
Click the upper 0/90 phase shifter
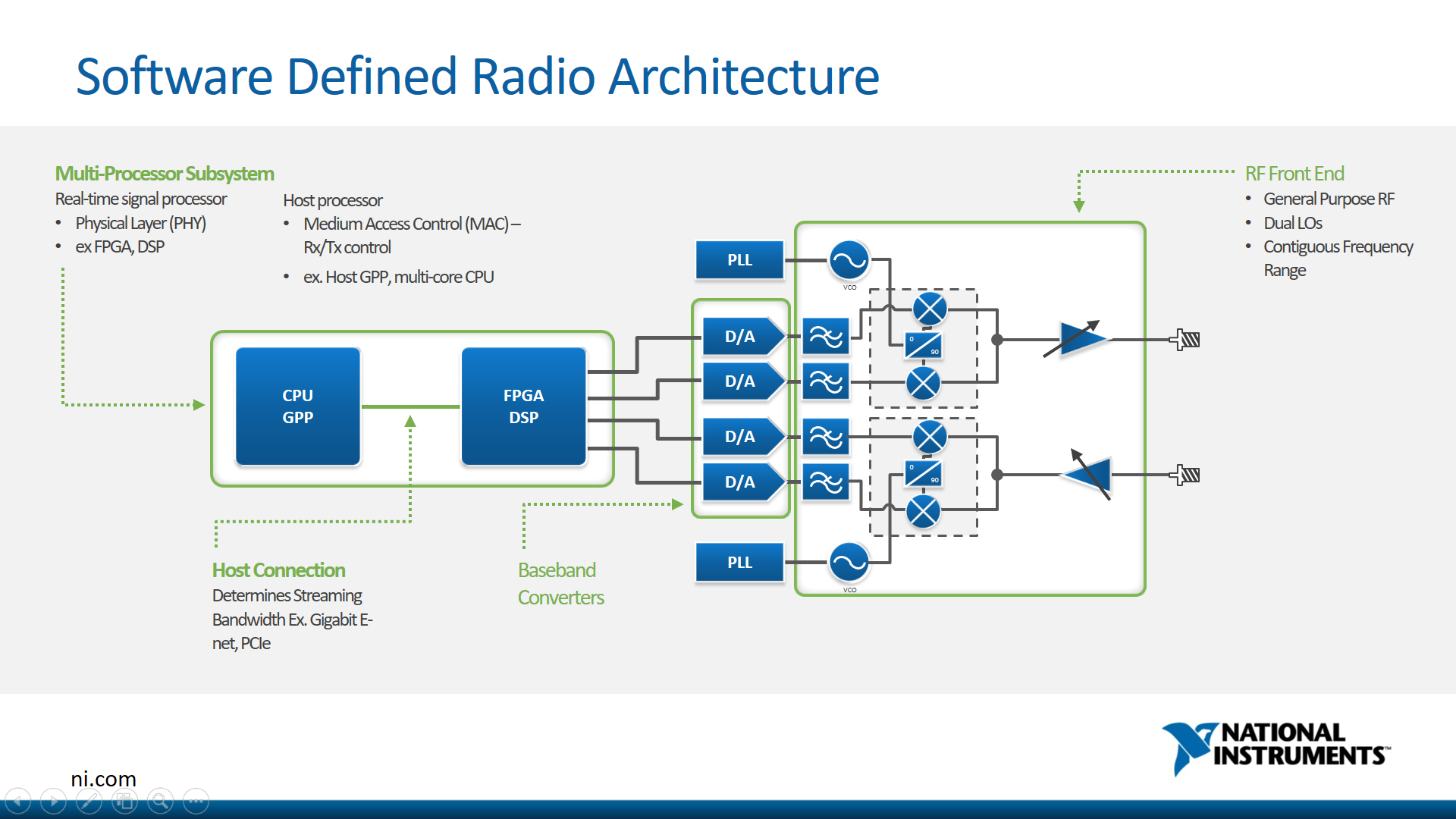coord(924,346)
